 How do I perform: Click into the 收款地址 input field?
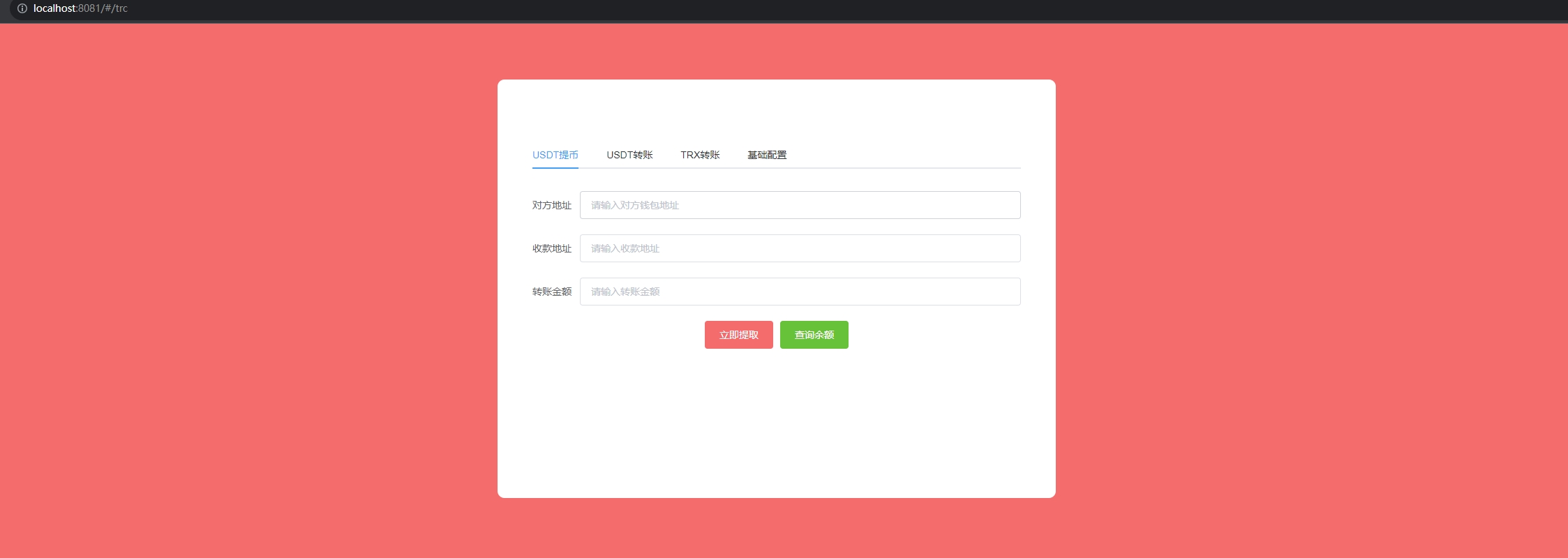point(800,248)
